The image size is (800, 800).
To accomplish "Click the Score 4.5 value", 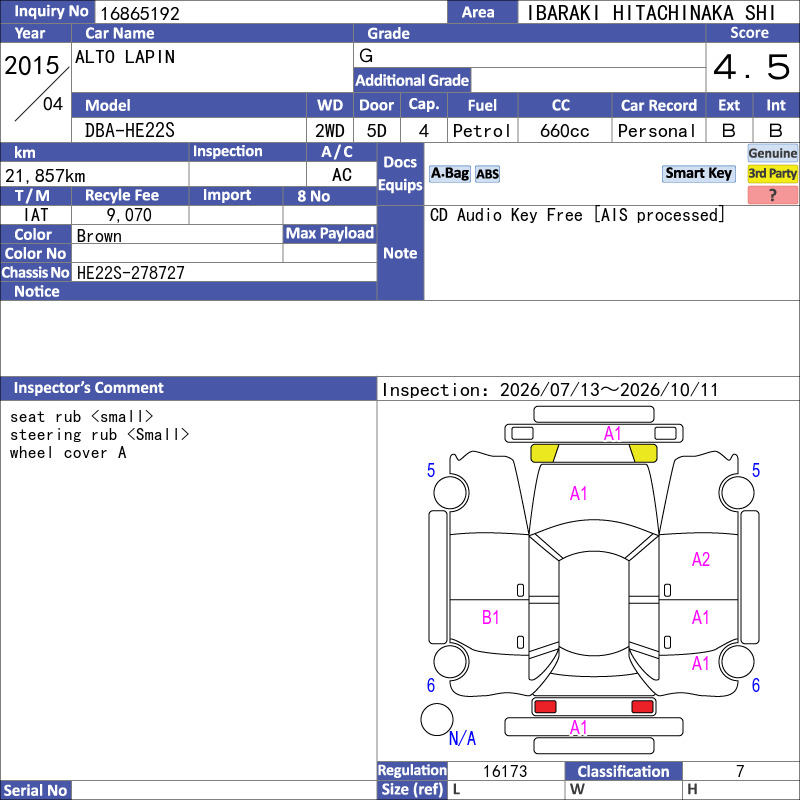I will click(x=752, y=67).
